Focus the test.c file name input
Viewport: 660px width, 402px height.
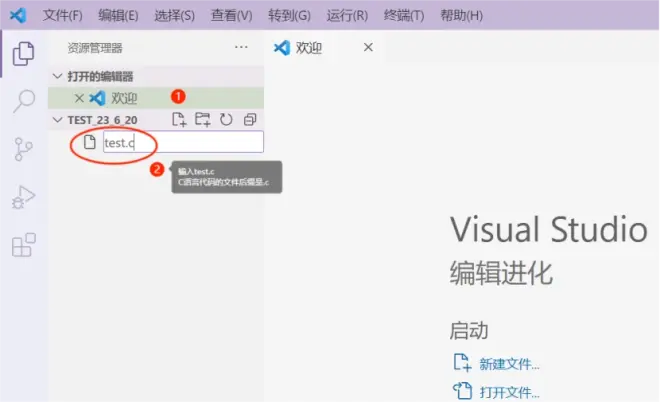[183, 142]
